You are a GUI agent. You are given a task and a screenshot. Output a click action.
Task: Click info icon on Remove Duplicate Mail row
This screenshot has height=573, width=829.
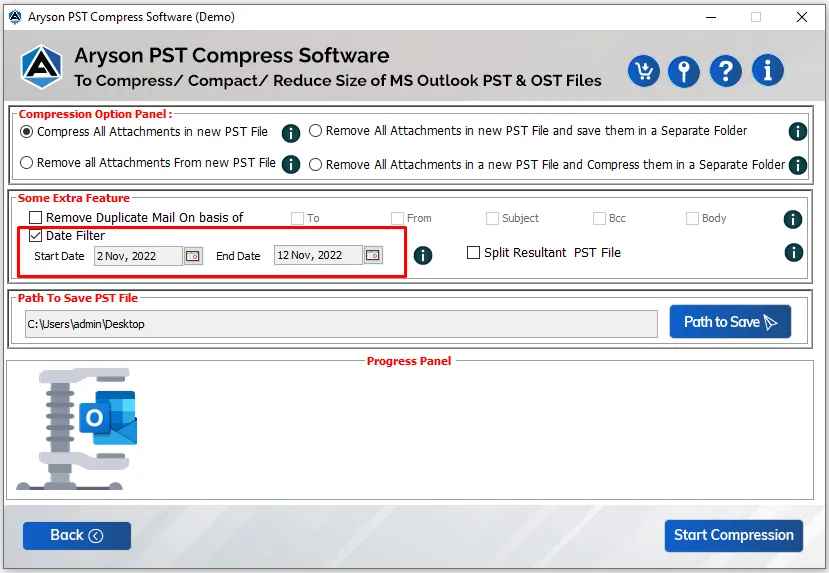793,219
